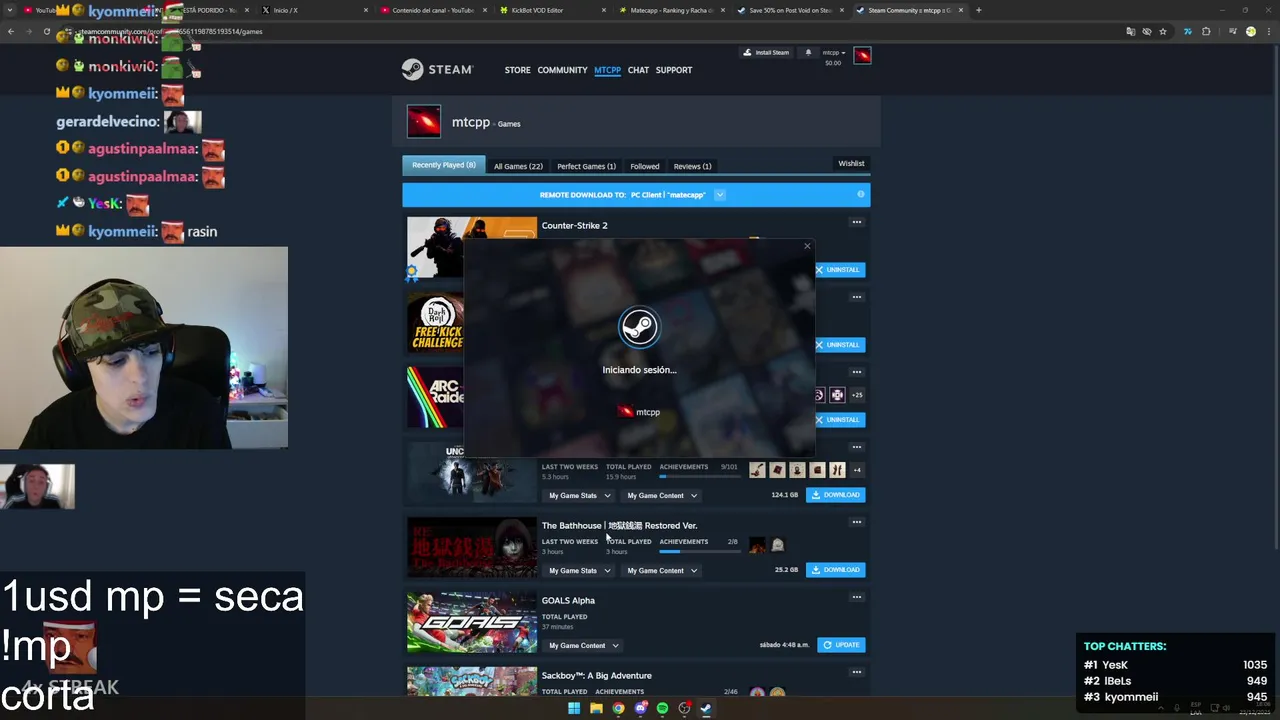Switch to the All Games (22) tab
The height and width of the screenshot is (720, 1280).
pos(518,166)
